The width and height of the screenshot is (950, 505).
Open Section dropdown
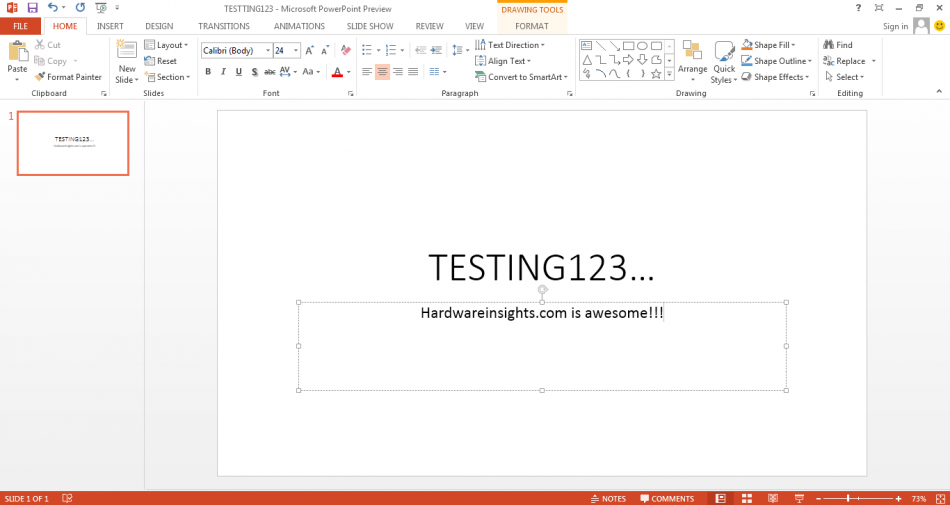coord(168,77)
